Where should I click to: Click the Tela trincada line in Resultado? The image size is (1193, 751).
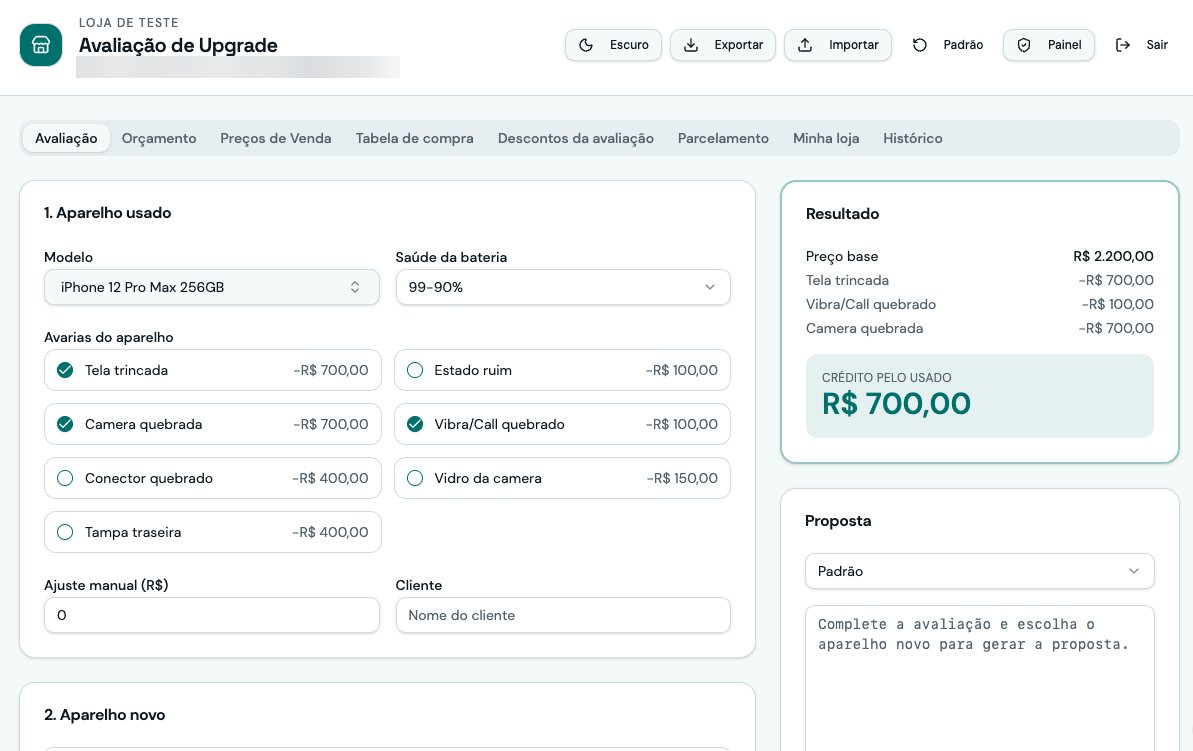(979, 281)
